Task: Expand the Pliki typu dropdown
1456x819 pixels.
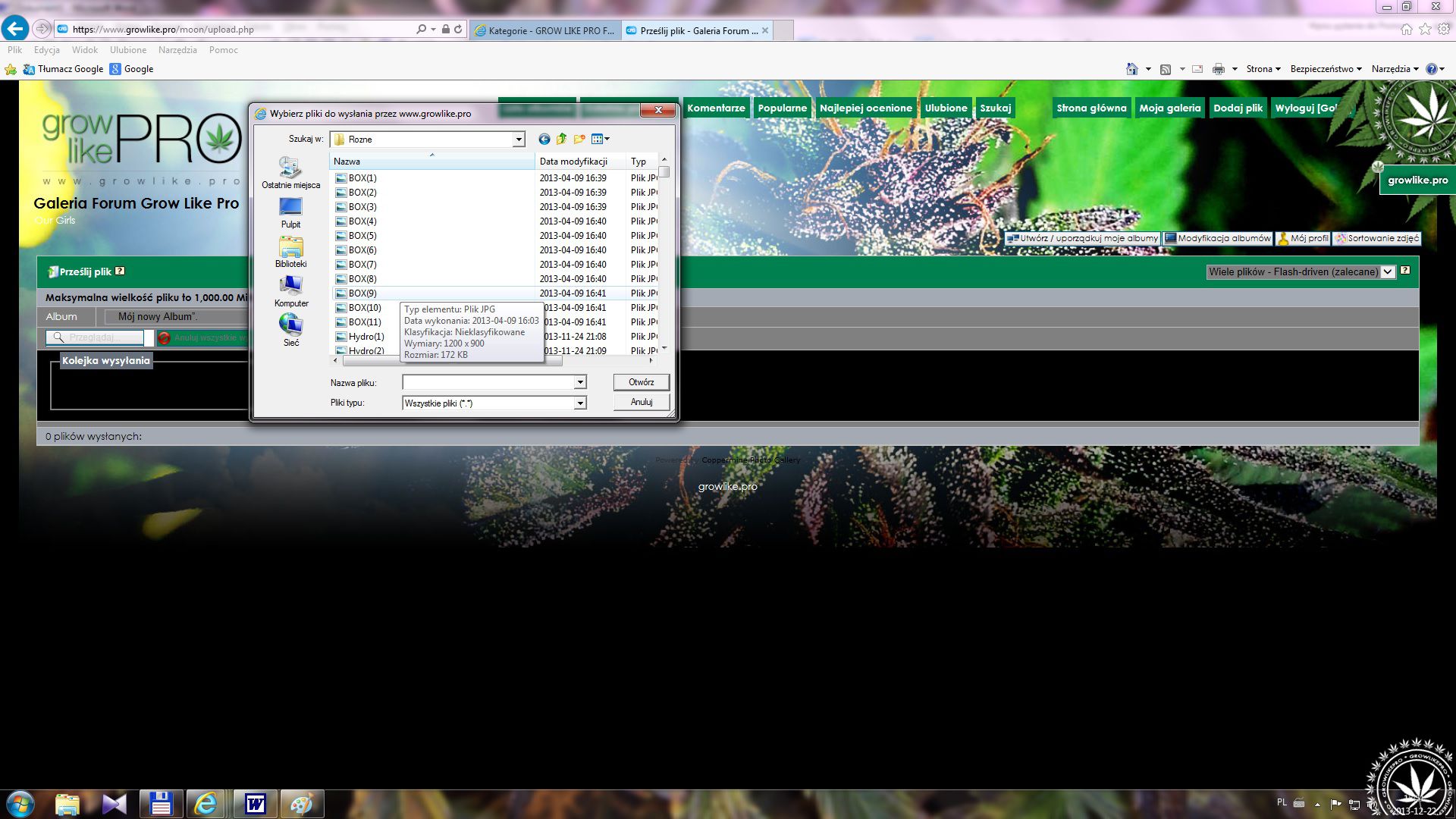Action: (x=580, y=403)
